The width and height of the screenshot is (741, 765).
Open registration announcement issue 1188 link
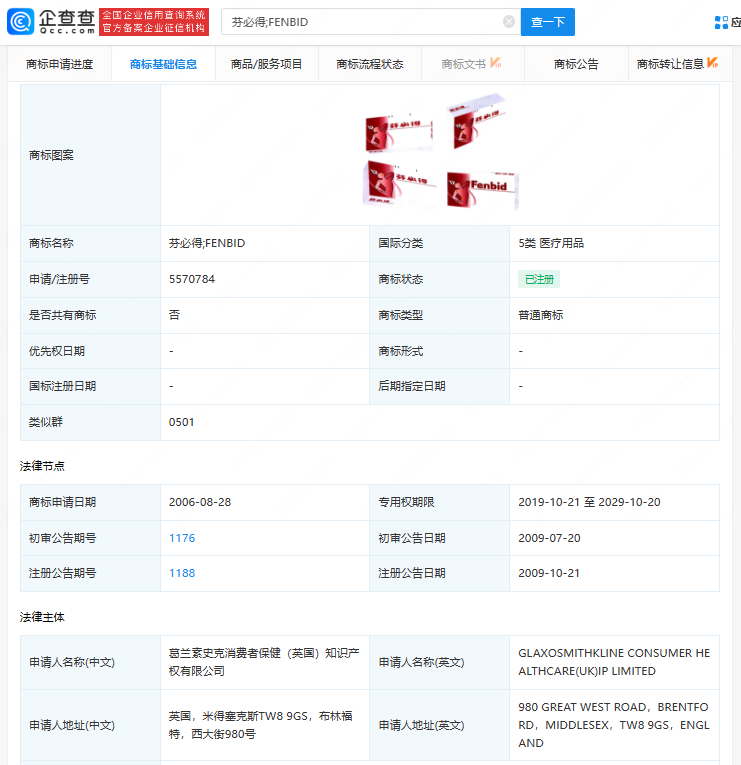pyautogui.click(x=182, y=573)
